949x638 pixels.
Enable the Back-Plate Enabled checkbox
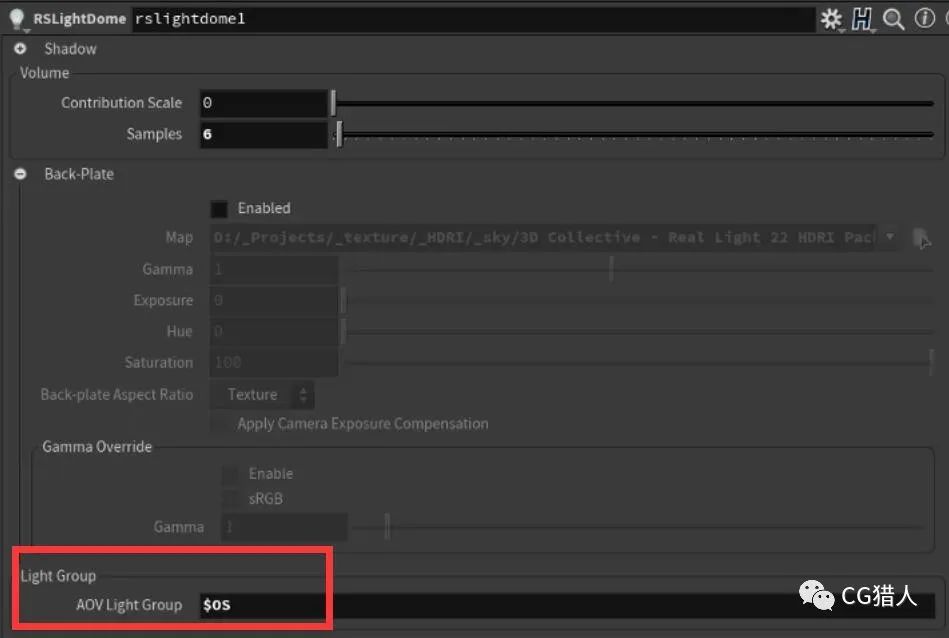(218, 208)
